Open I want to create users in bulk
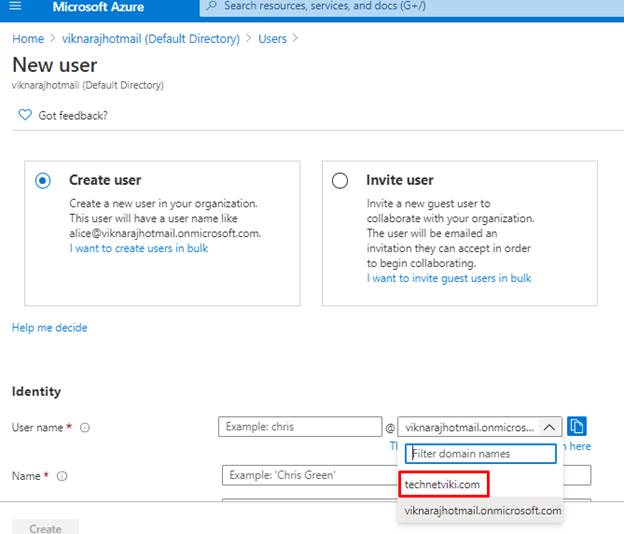The height and width of the screenshot is (534, 624). tap(138, 248)
